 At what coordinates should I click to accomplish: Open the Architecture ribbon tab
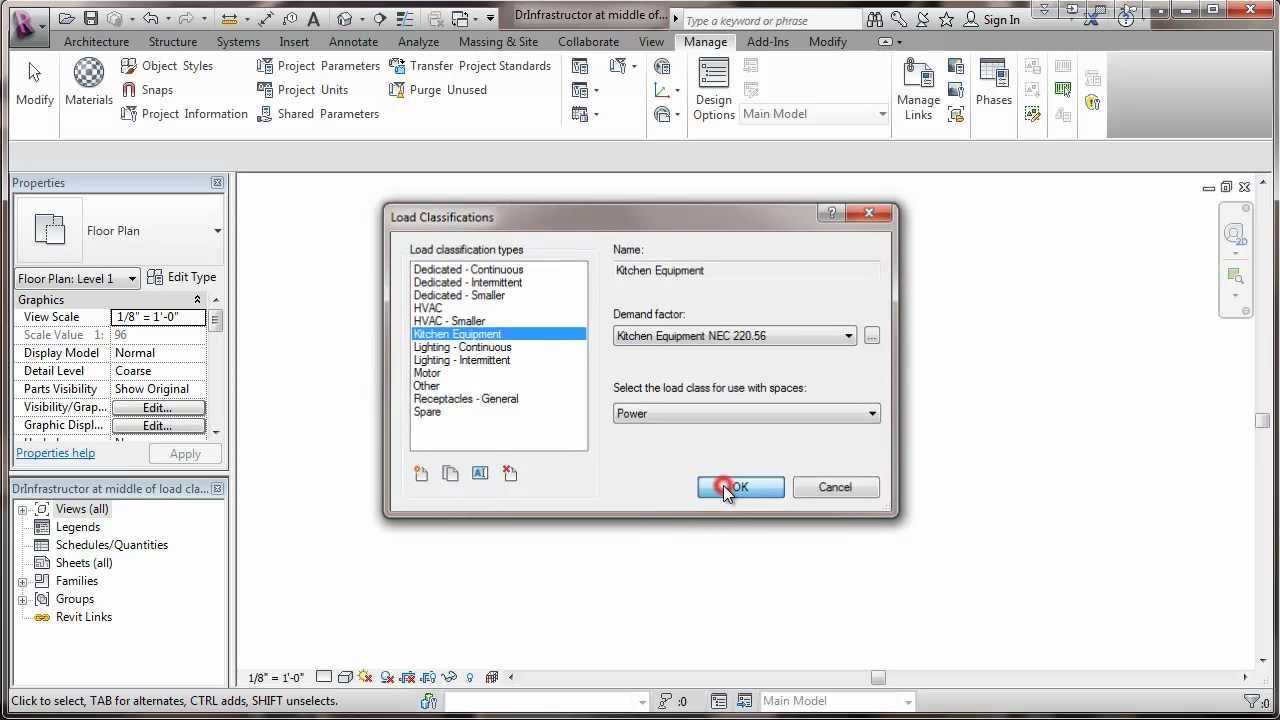point(96,42)
